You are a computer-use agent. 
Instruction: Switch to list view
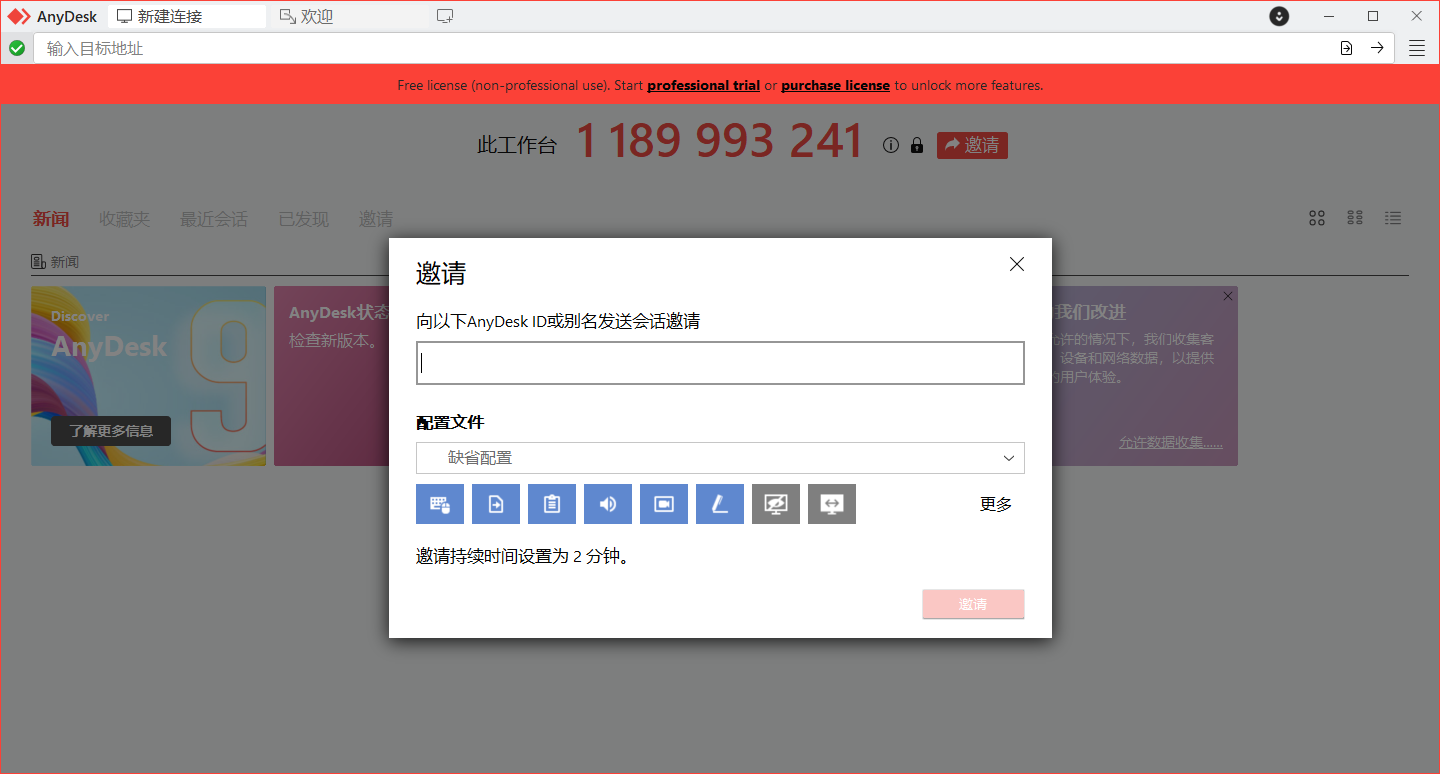point(1393,218)
